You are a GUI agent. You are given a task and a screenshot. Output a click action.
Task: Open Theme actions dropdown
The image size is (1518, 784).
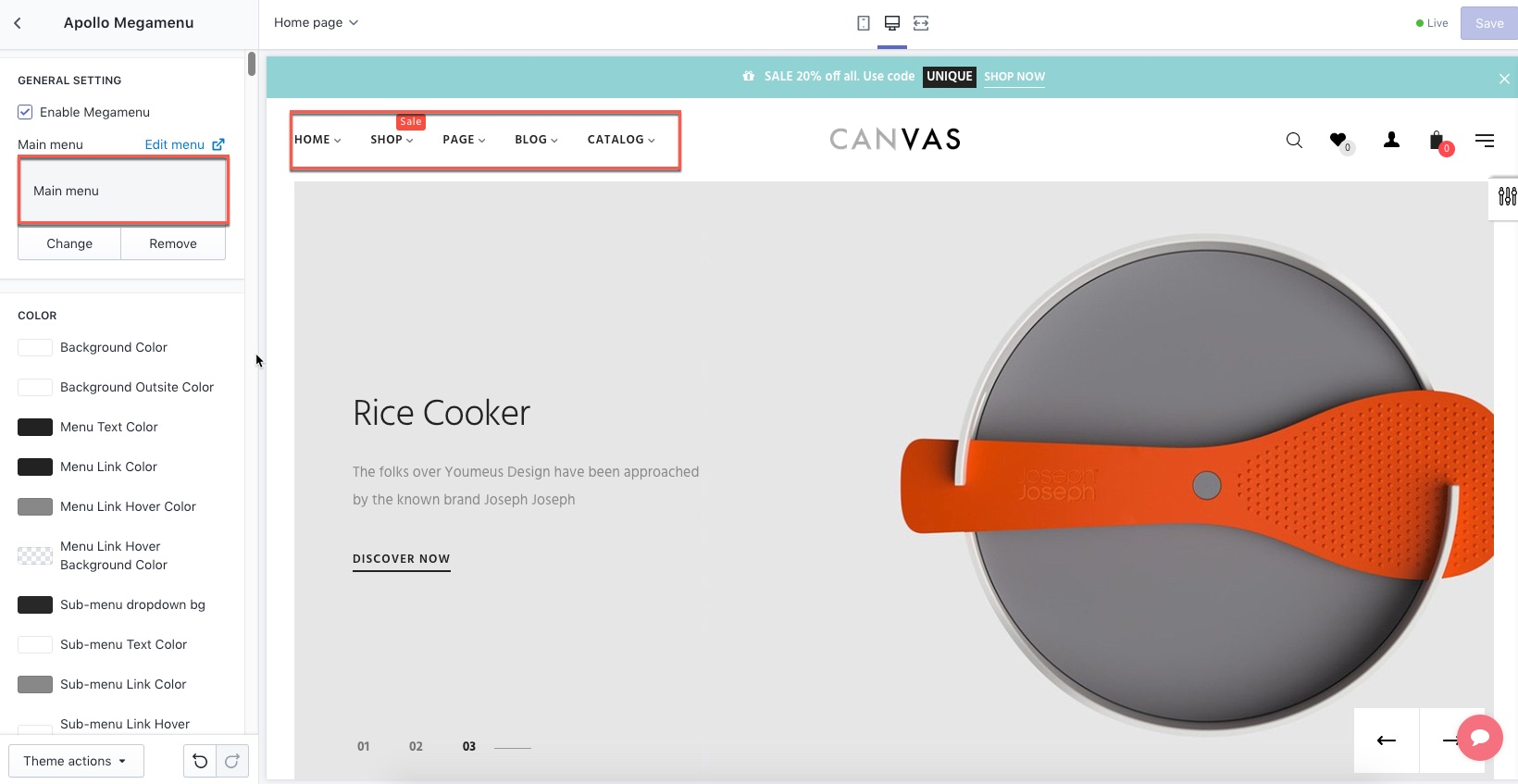coord(76,761)
